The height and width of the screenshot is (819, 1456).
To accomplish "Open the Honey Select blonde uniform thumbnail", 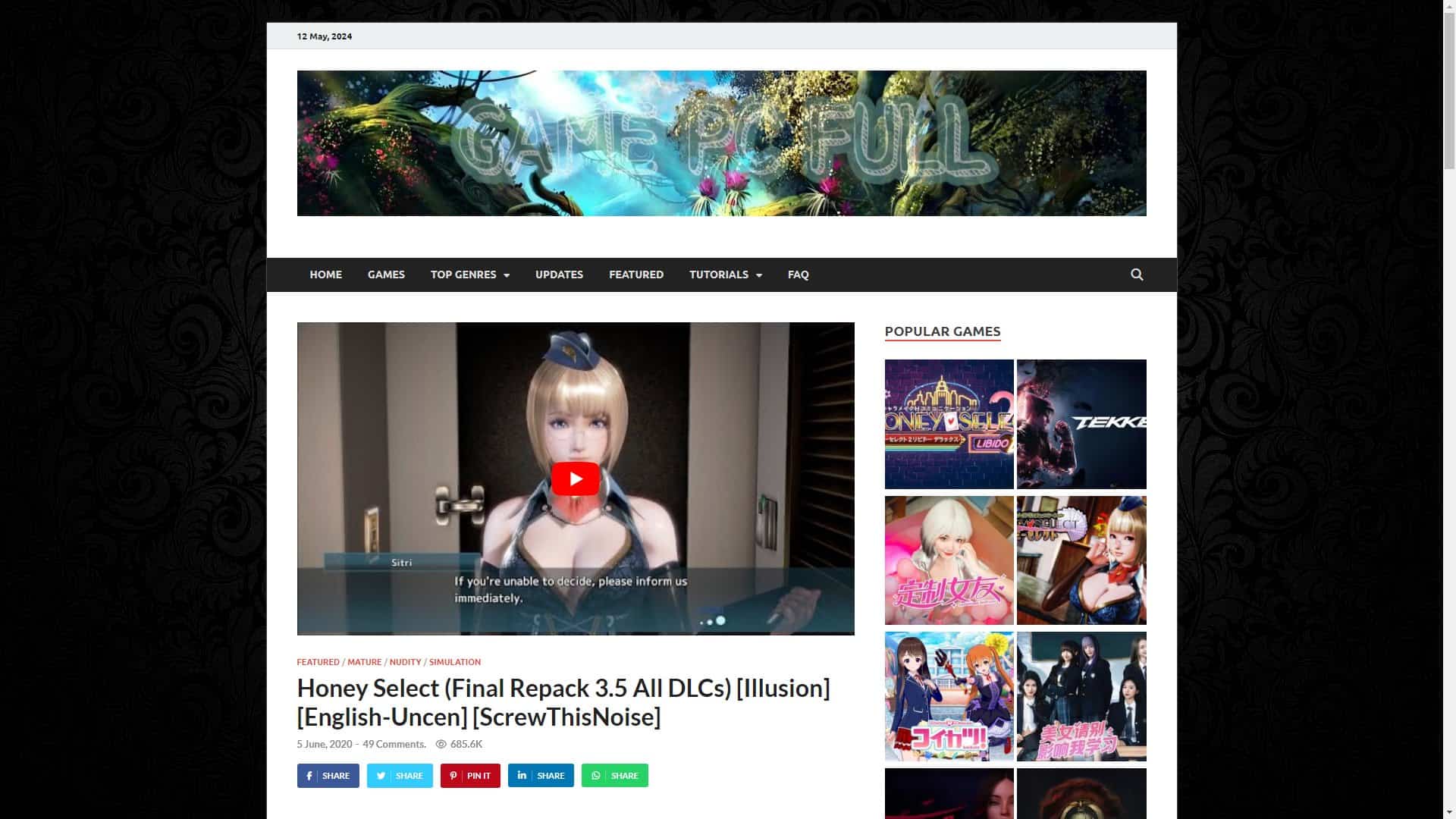I will point(1081,560).
